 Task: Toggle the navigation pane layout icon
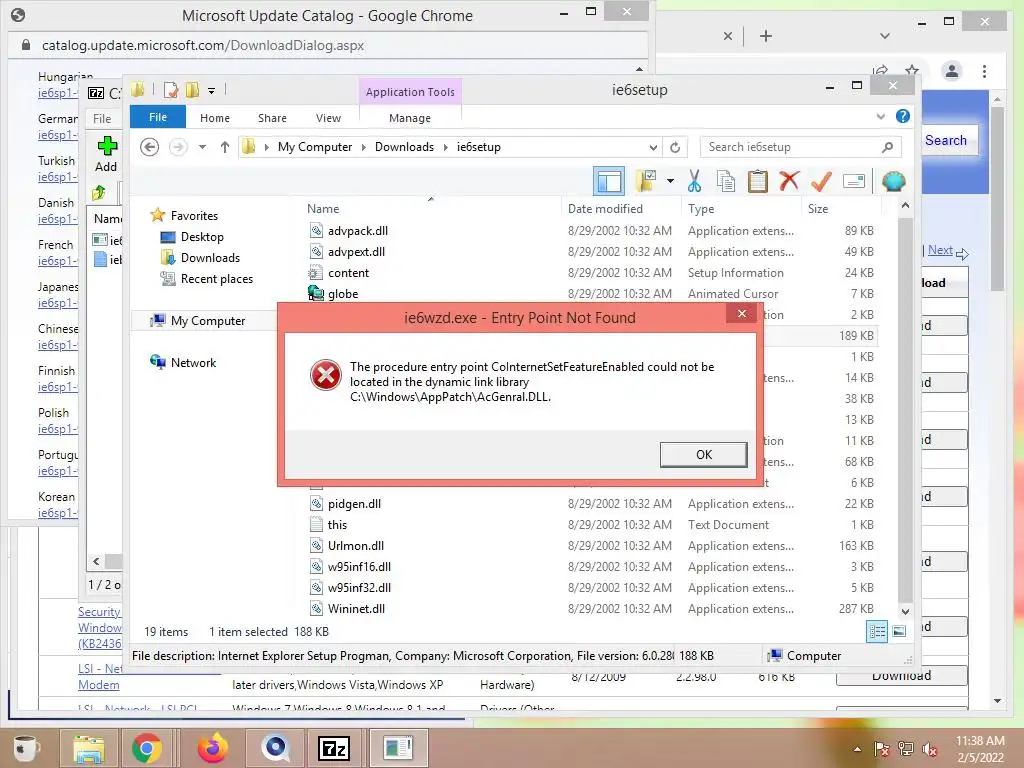(609, 181)
